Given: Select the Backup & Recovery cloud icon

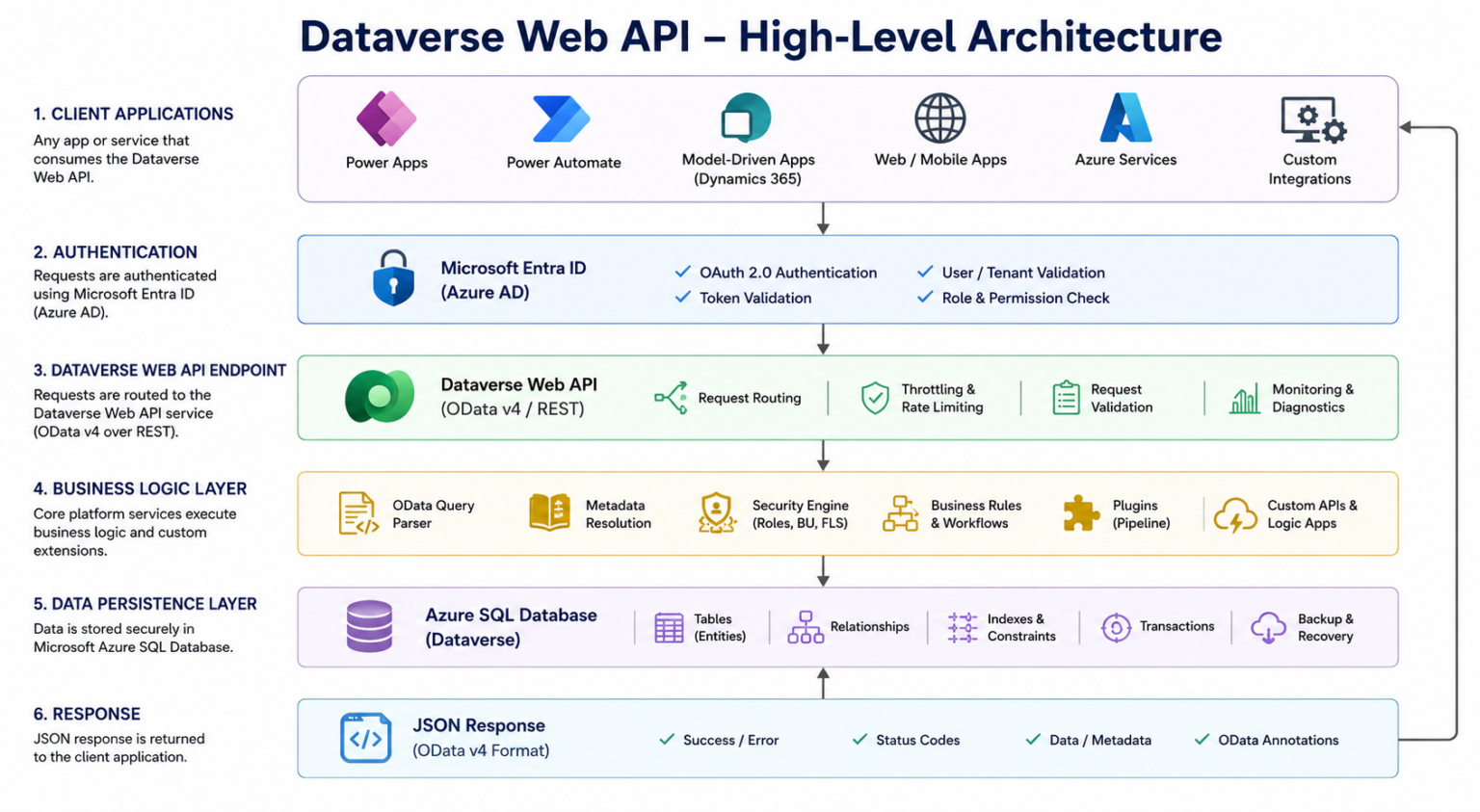Looking at the screenshot, I should 1268,627.
